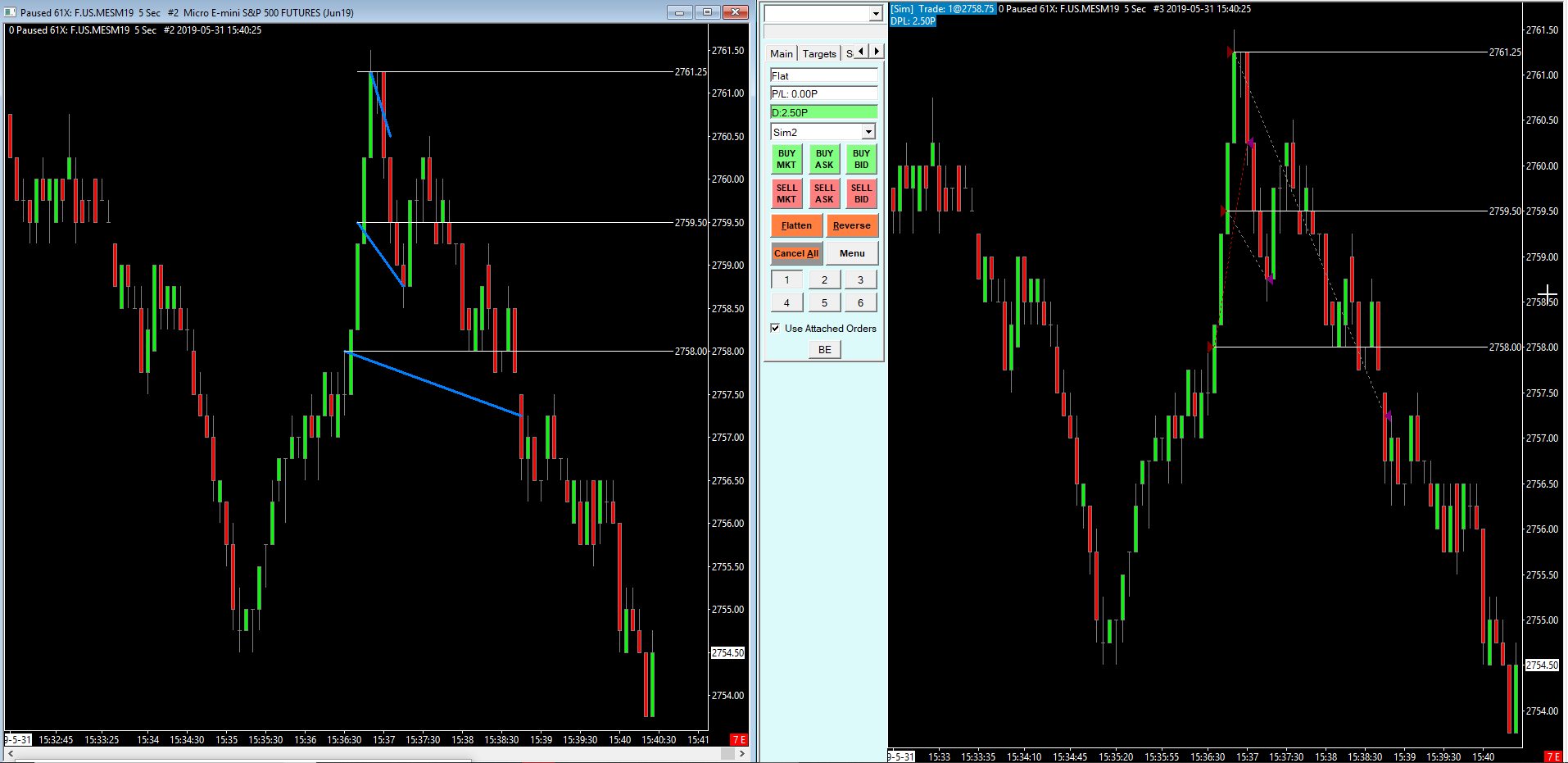The height and width of the screenshot is (763, 1568).
Task: Close the left MESM19 chart window
Action: [x=735, y=12]
